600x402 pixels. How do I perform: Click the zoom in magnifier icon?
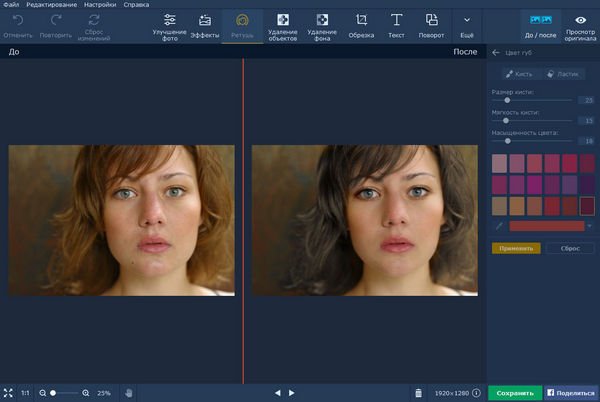click(86, 393)
